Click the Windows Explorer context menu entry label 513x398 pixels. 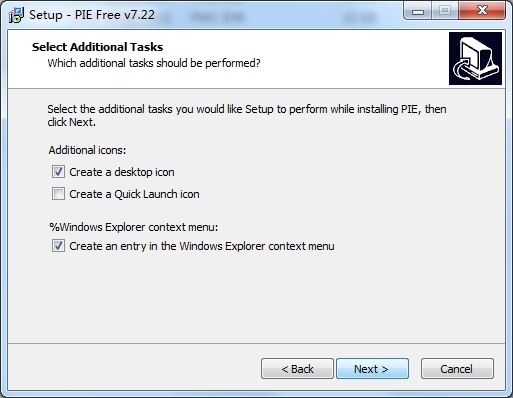point(202,246)
